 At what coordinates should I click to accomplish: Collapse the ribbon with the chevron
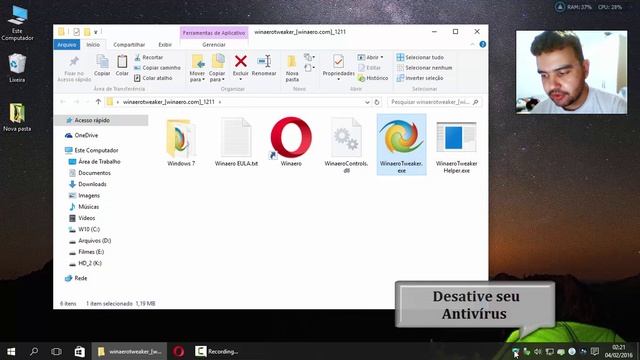473,44
